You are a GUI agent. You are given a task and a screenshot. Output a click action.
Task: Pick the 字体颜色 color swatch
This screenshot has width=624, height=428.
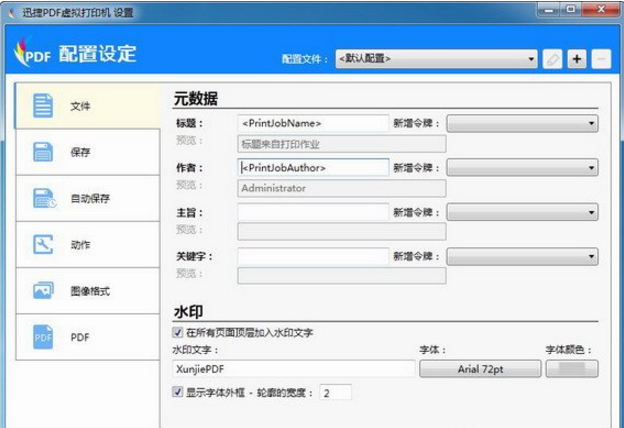point(572,369)
